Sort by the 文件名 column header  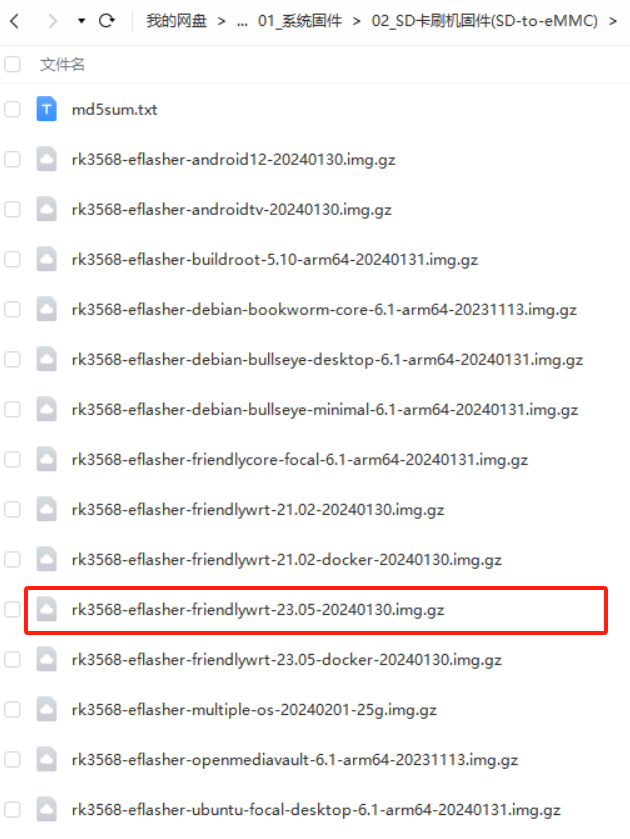tap(62, 64)
